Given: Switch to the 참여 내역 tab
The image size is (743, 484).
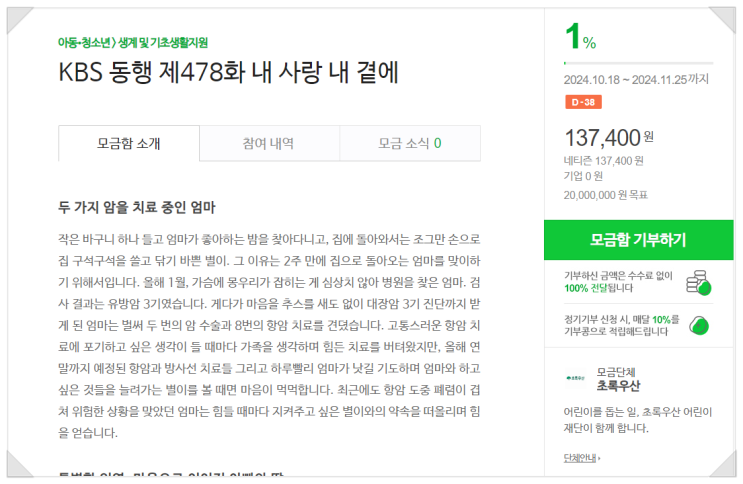Looking at the screenshot, I should pyautogui.click(x=268, y=143).
